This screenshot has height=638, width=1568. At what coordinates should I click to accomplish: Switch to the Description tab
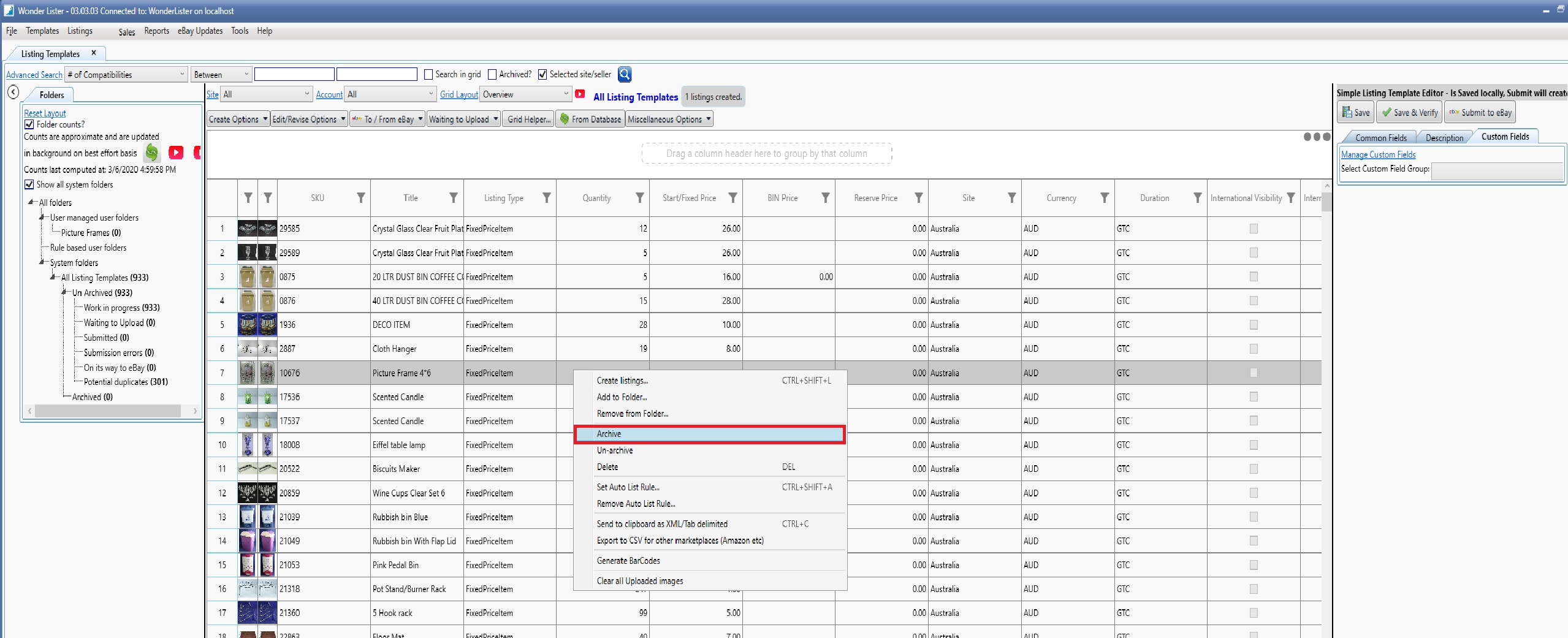tap(1444, 137)
